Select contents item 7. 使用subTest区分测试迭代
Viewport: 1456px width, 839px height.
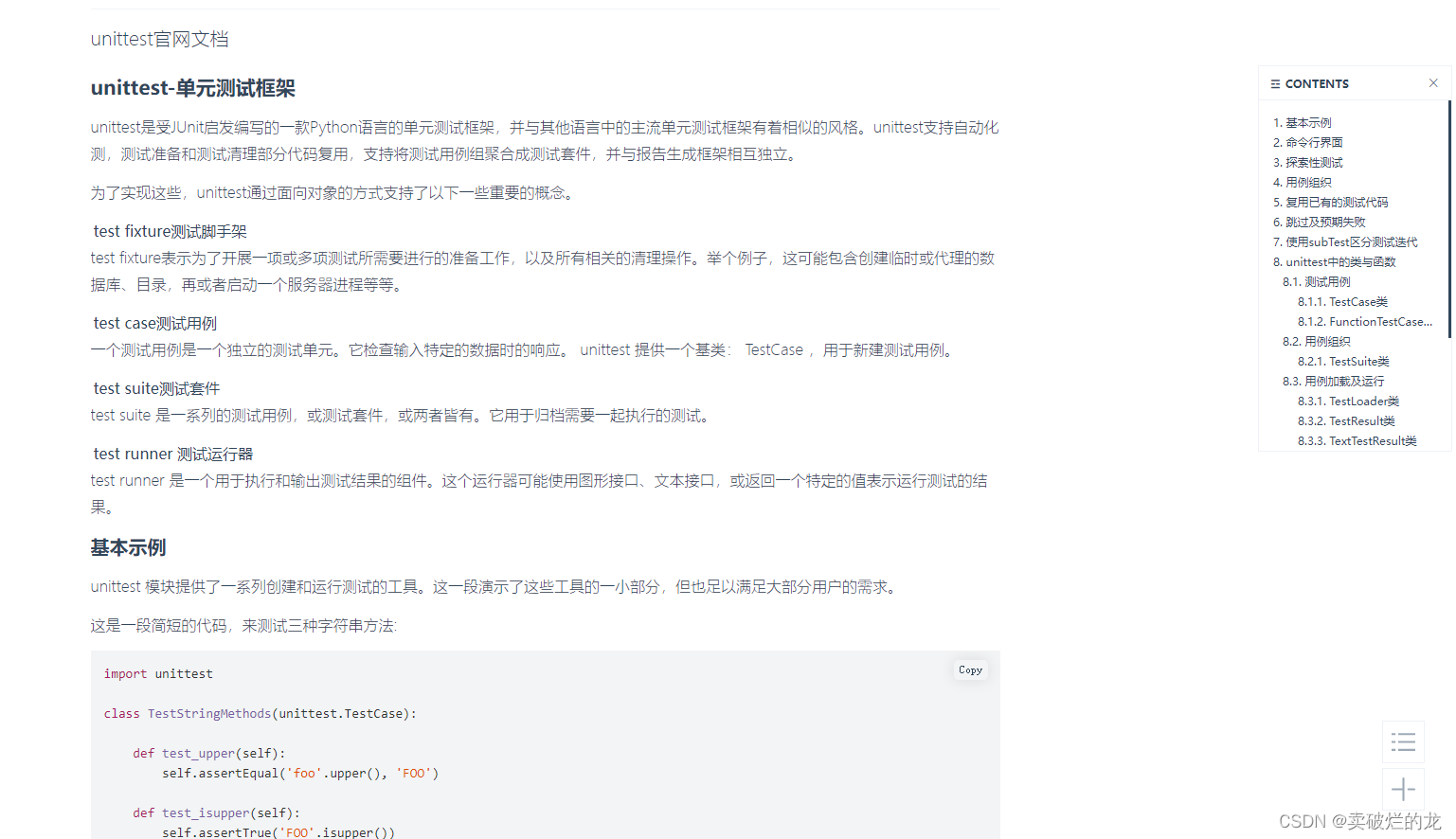click(x=1345, y=241)
